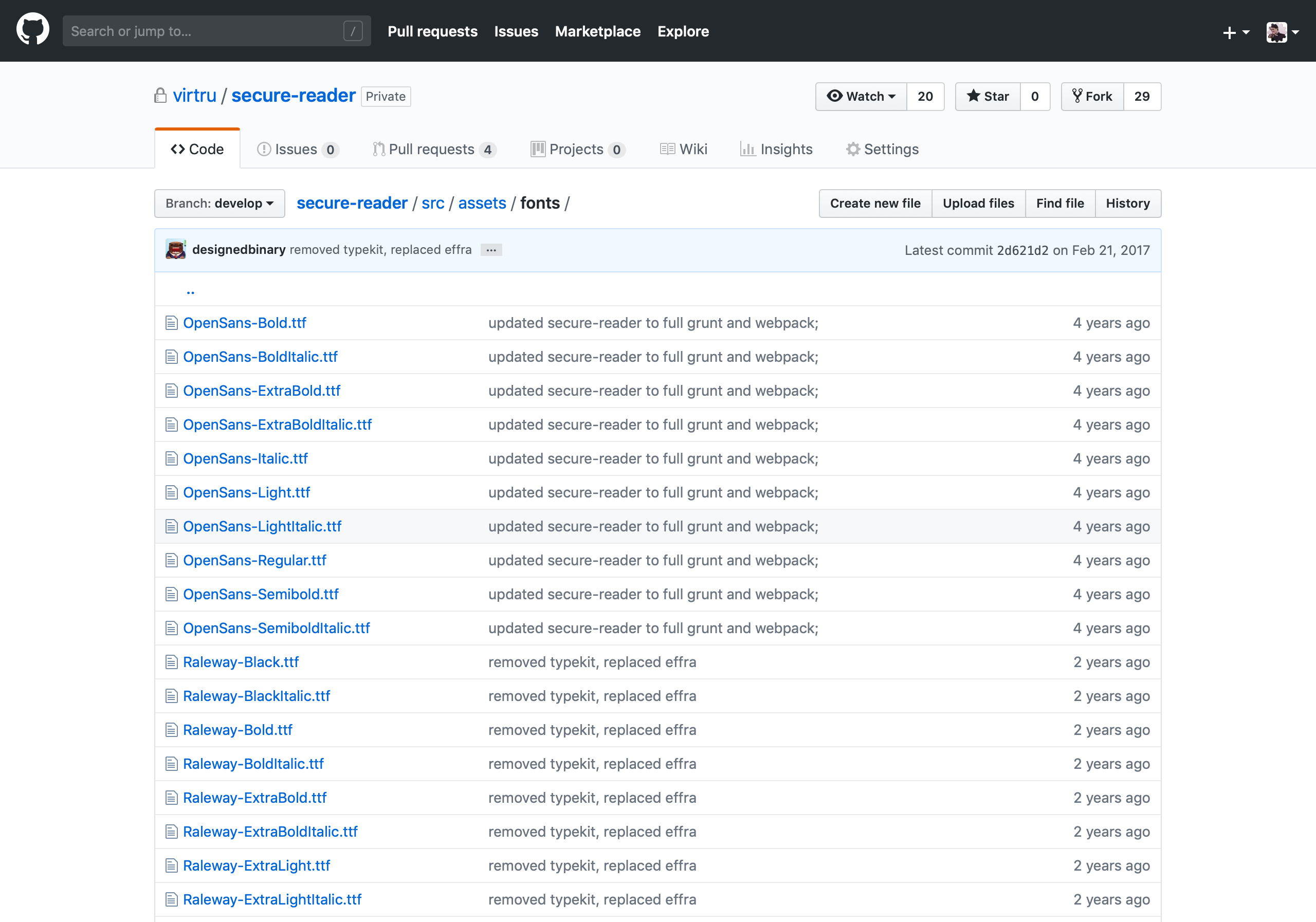Screen dimensions: 1316x922
Task: Click designedbinary's commit avatar
Action: pyautogui.click(x=175, y=249)
